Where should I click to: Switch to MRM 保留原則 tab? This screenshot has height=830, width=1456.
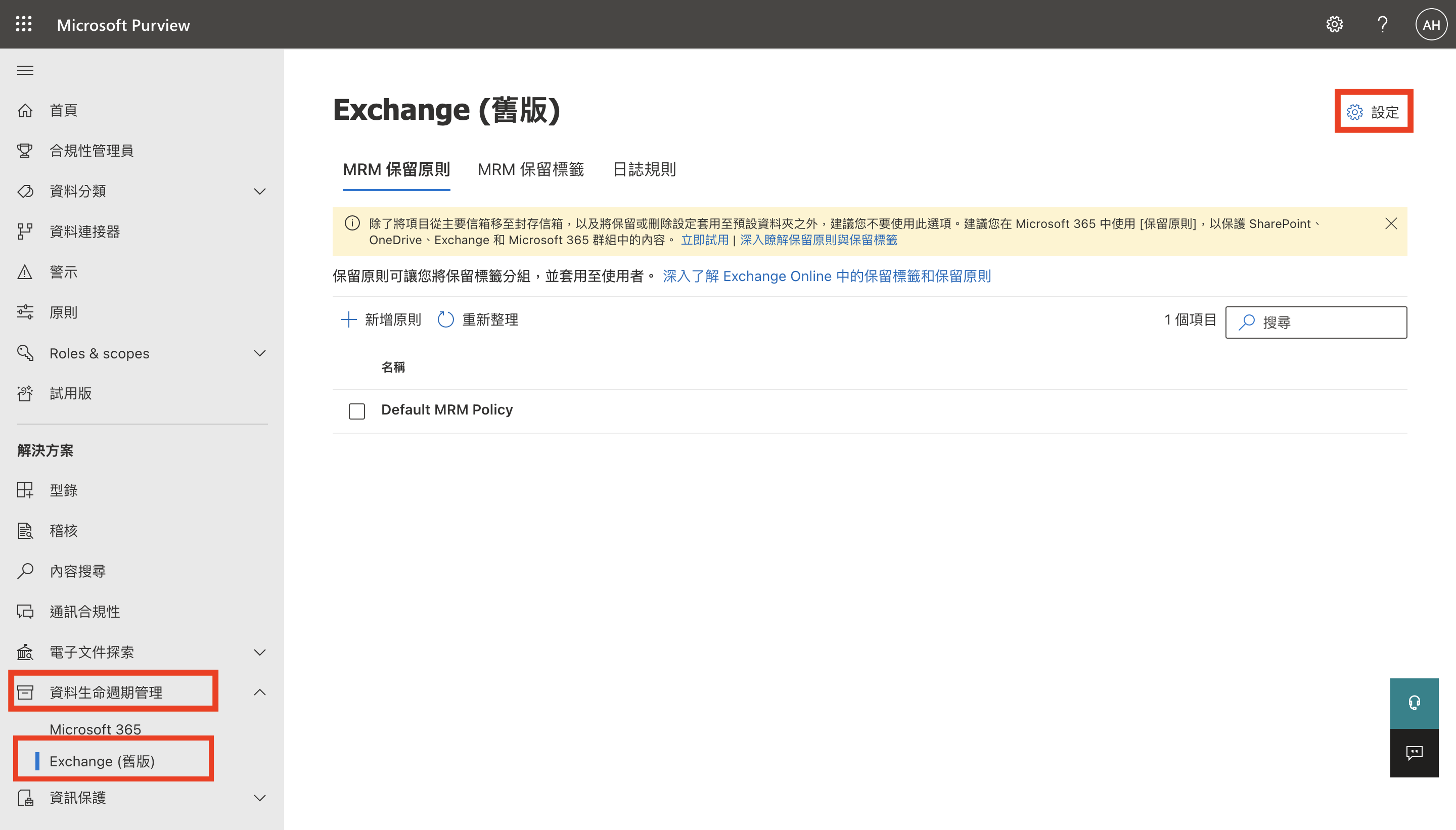pyautogui.click(x=396, y=169)
